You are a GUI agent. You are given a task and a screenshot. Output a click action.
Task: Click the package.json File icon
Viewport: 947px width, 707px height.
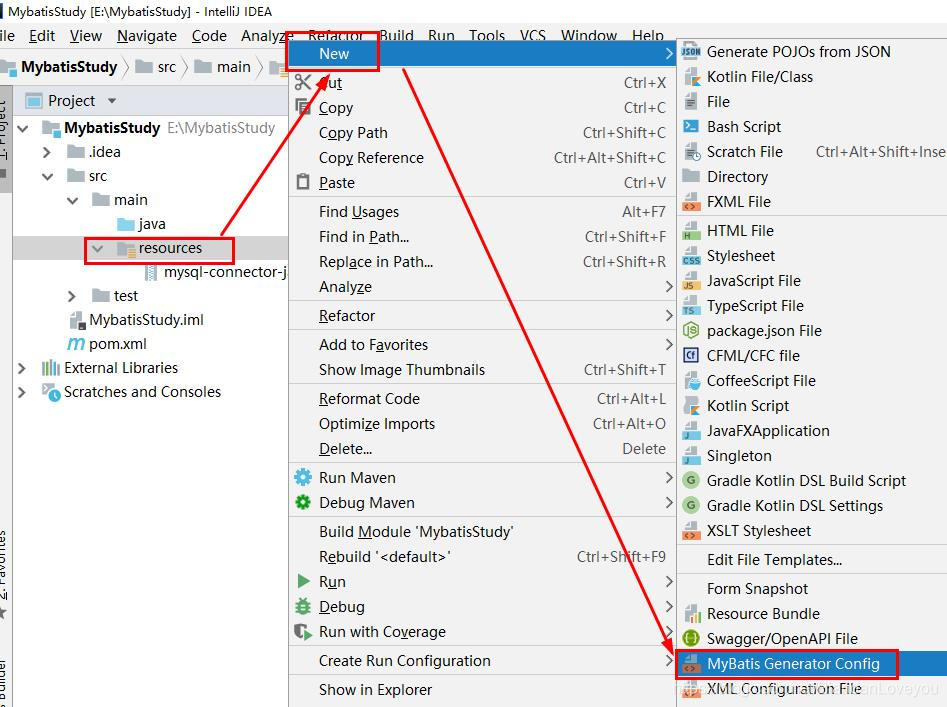tap(691, 331)
